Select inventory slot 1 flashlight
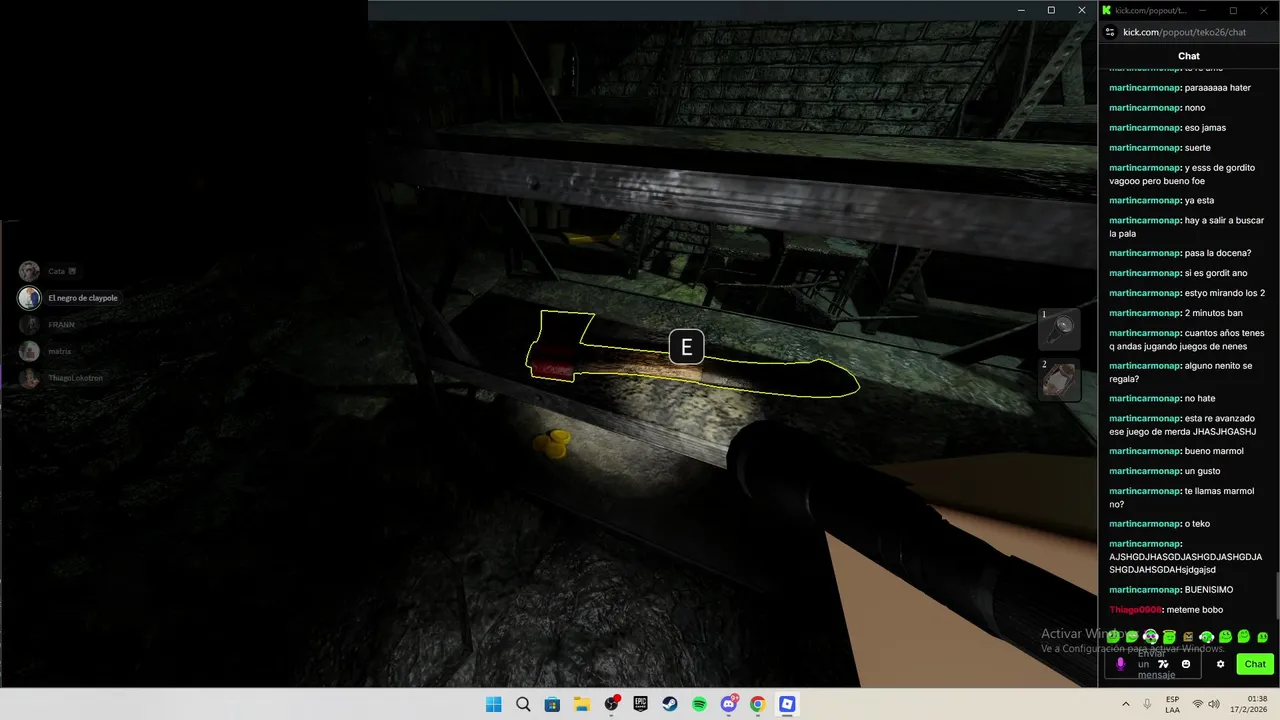The width and height of the screenshot is (1280, 720). tap(1059, 328)
